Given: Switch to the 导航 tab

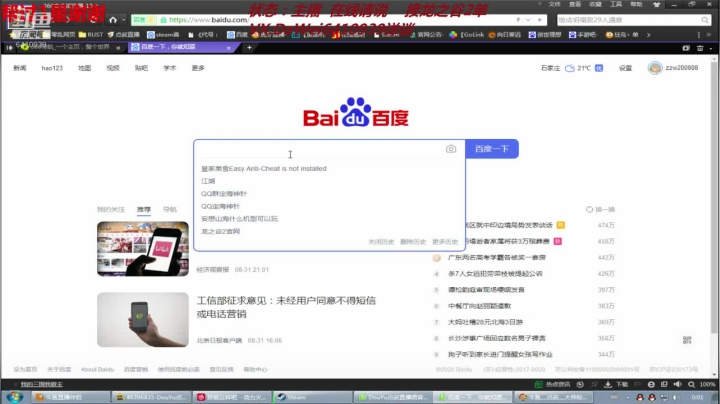Looking at the screenshot, I should (x=170, y=209).
